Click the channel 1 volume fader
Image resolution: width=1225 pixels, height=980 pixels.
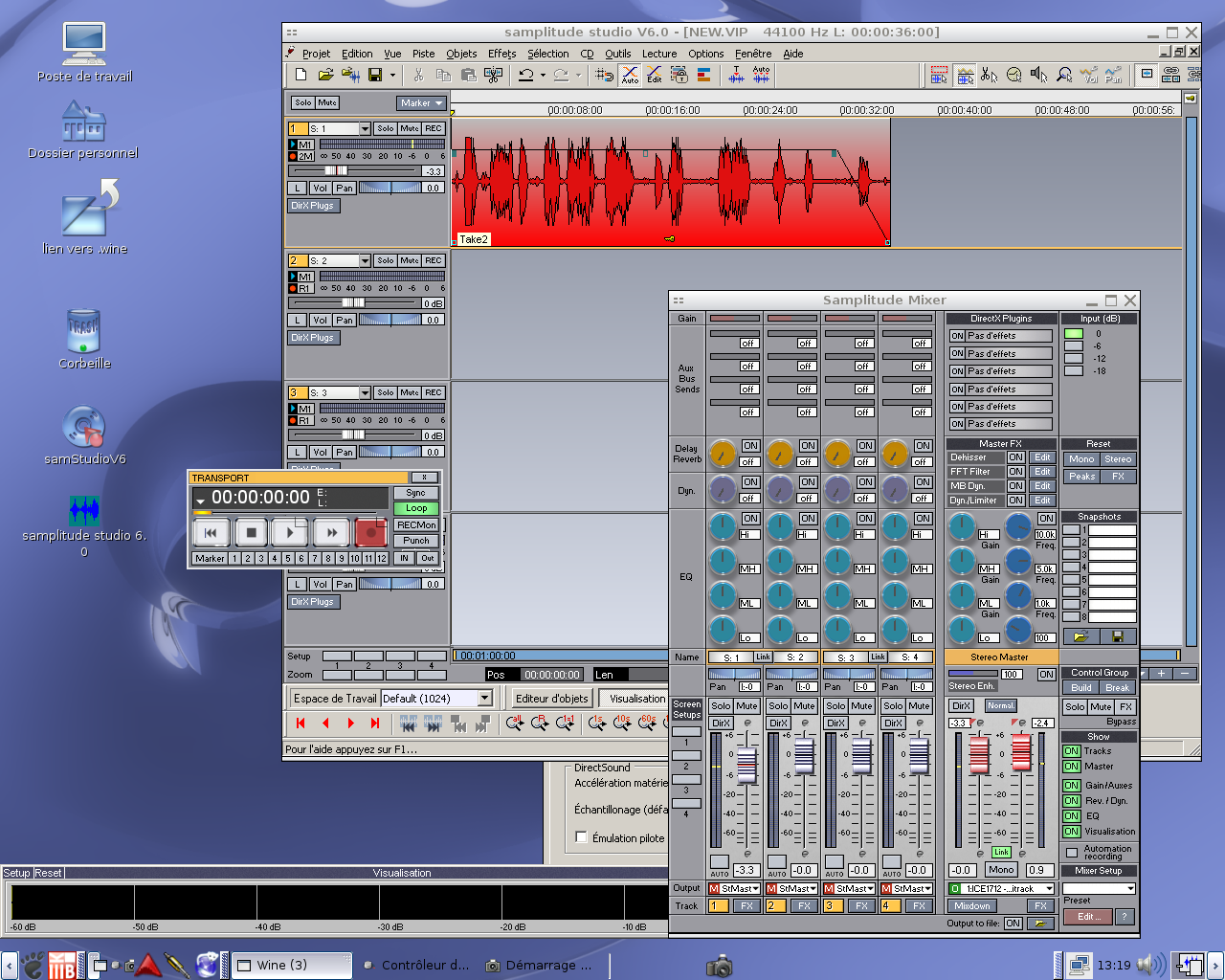tap(746, 763)
